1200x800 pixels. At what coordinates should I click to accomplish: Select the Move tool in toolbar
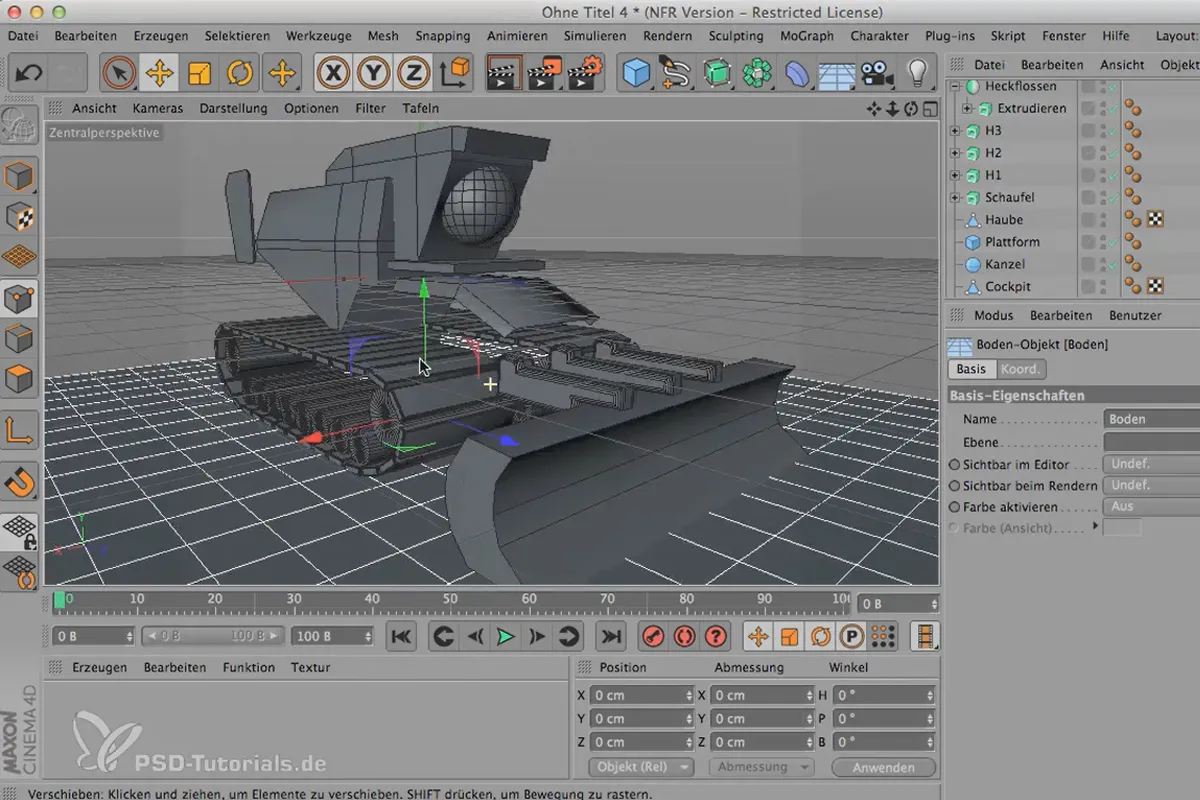(x=159, y=73)
